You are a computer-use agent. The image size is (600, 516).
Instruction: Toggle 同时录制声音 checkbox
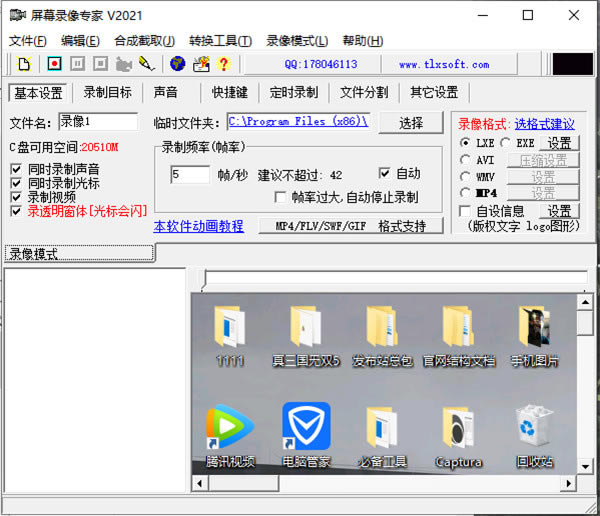click(16, 169)
